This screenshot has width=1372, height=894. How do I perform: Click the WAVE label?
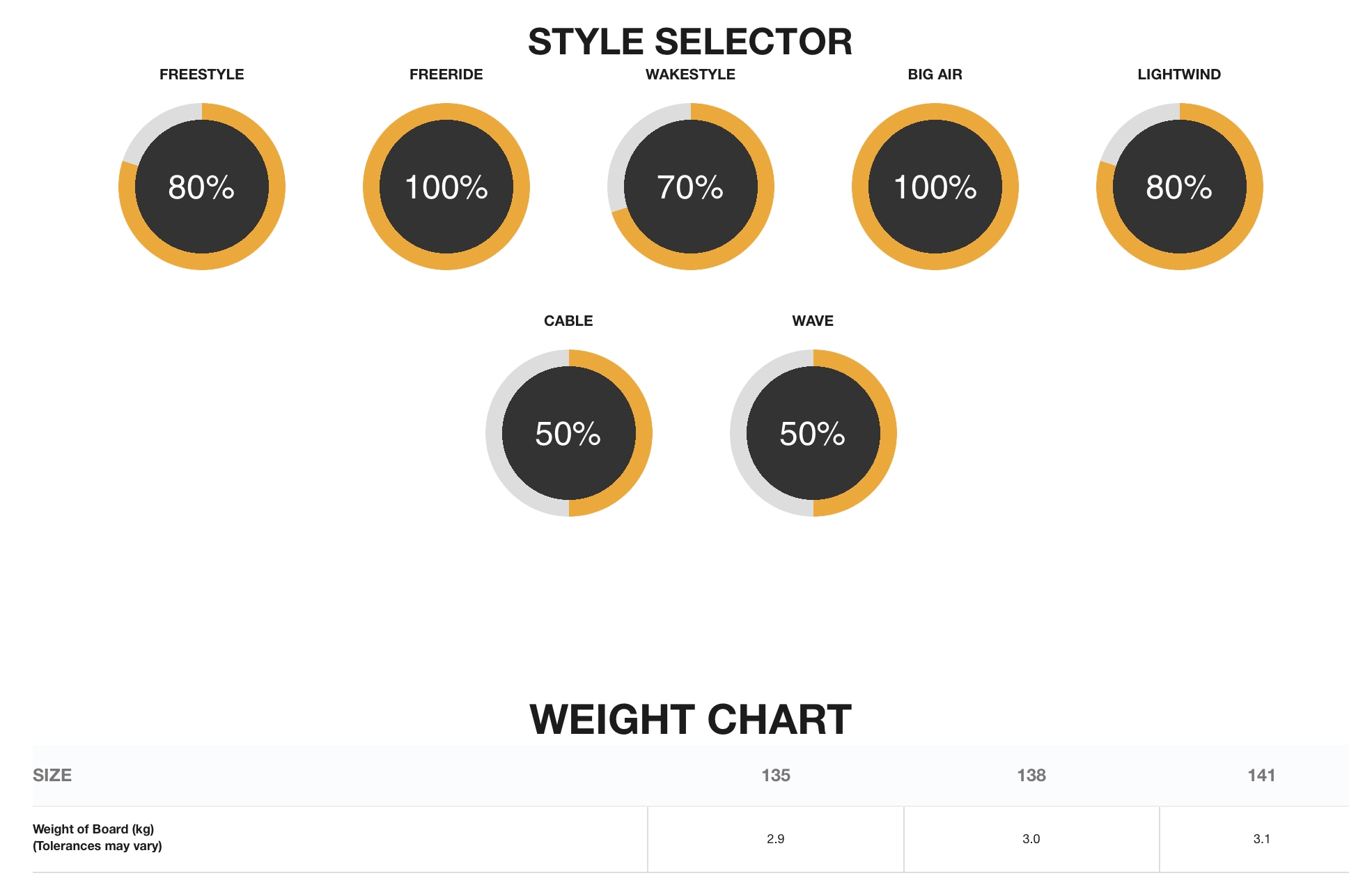813,321
